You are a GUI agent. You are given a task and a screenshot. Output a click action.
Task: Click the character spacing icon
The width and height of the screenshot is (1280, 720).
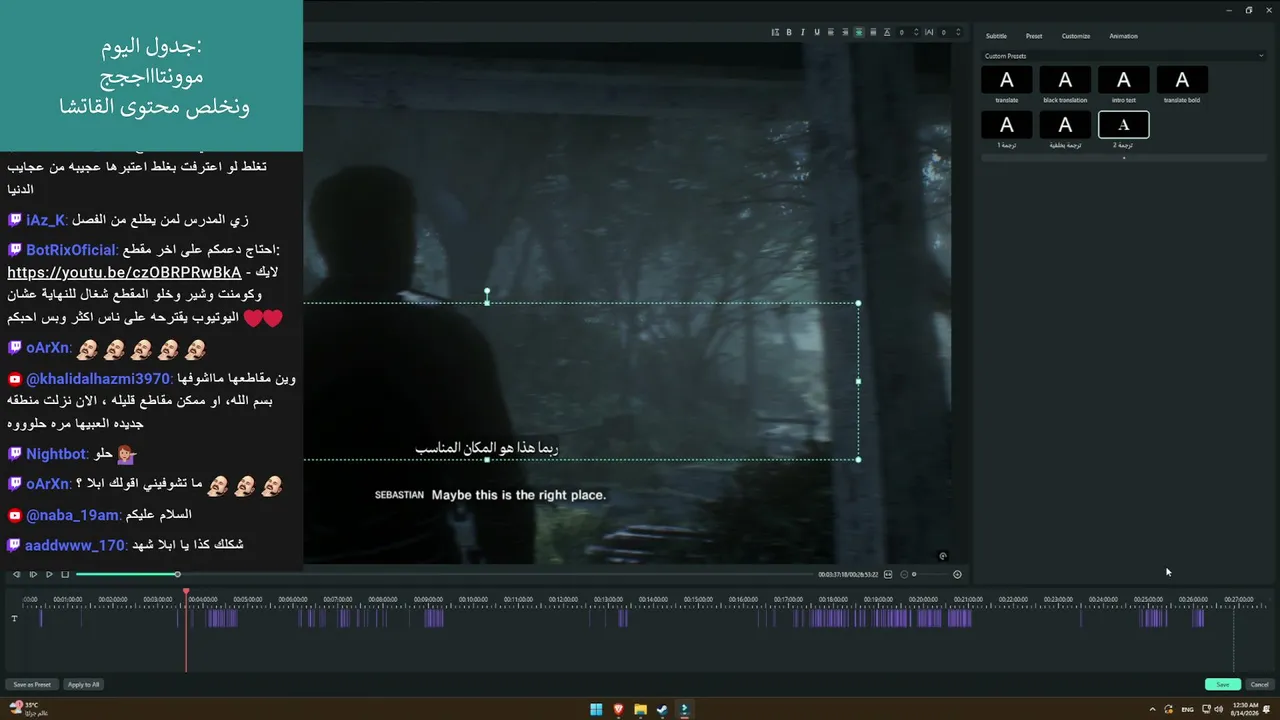(929, 32)
